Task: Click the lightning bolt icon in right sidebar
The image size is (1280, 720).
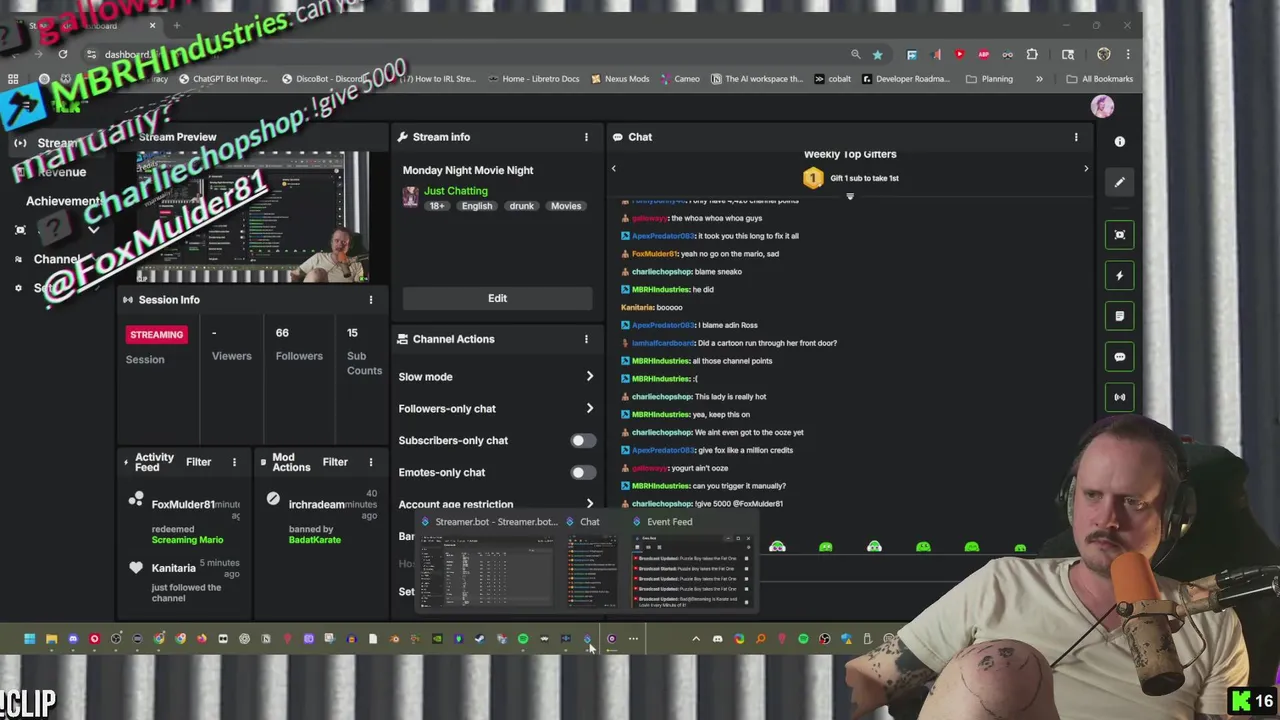Action: coord(1120,276)
